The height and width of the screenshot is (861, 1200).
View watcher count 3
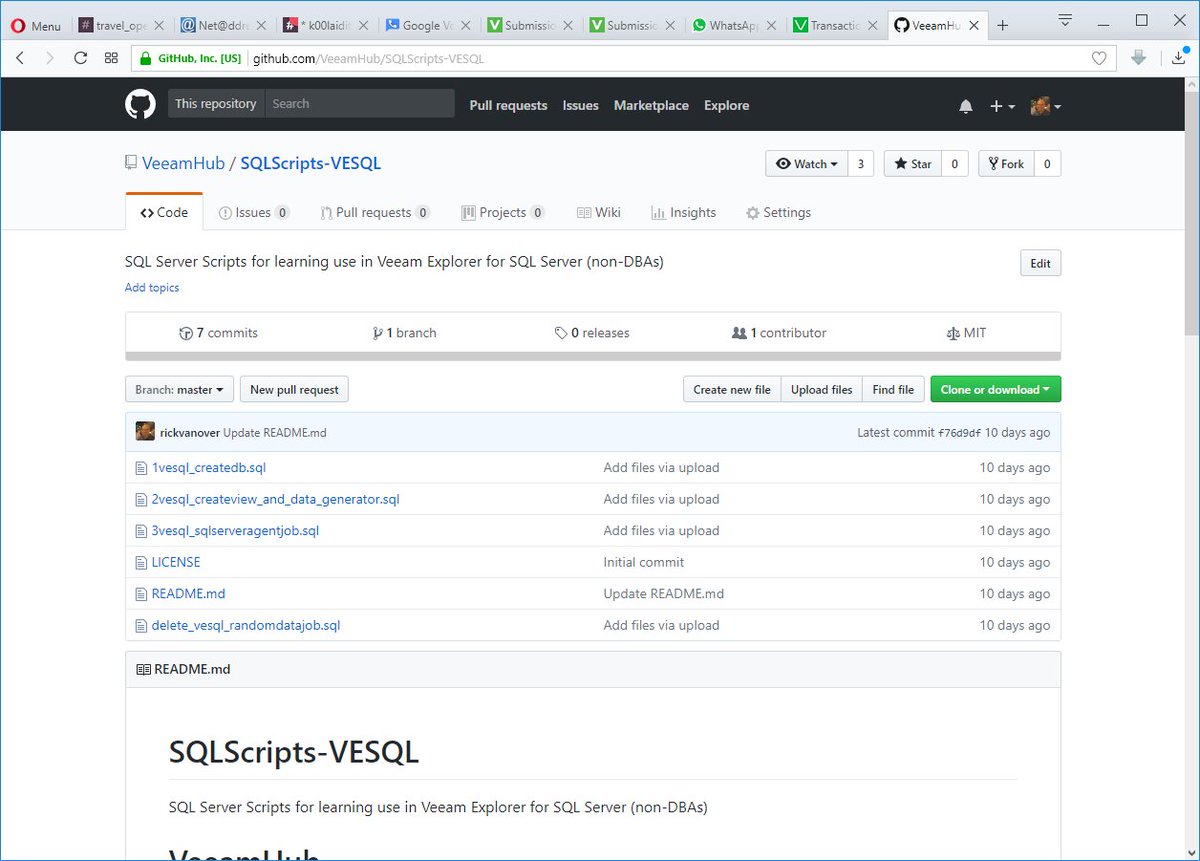tap(861, 164)
